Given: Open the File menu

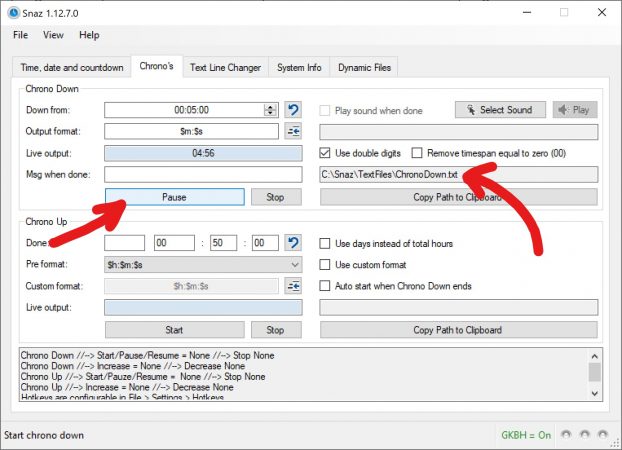Looking at the screenshot, I should 20,35.
